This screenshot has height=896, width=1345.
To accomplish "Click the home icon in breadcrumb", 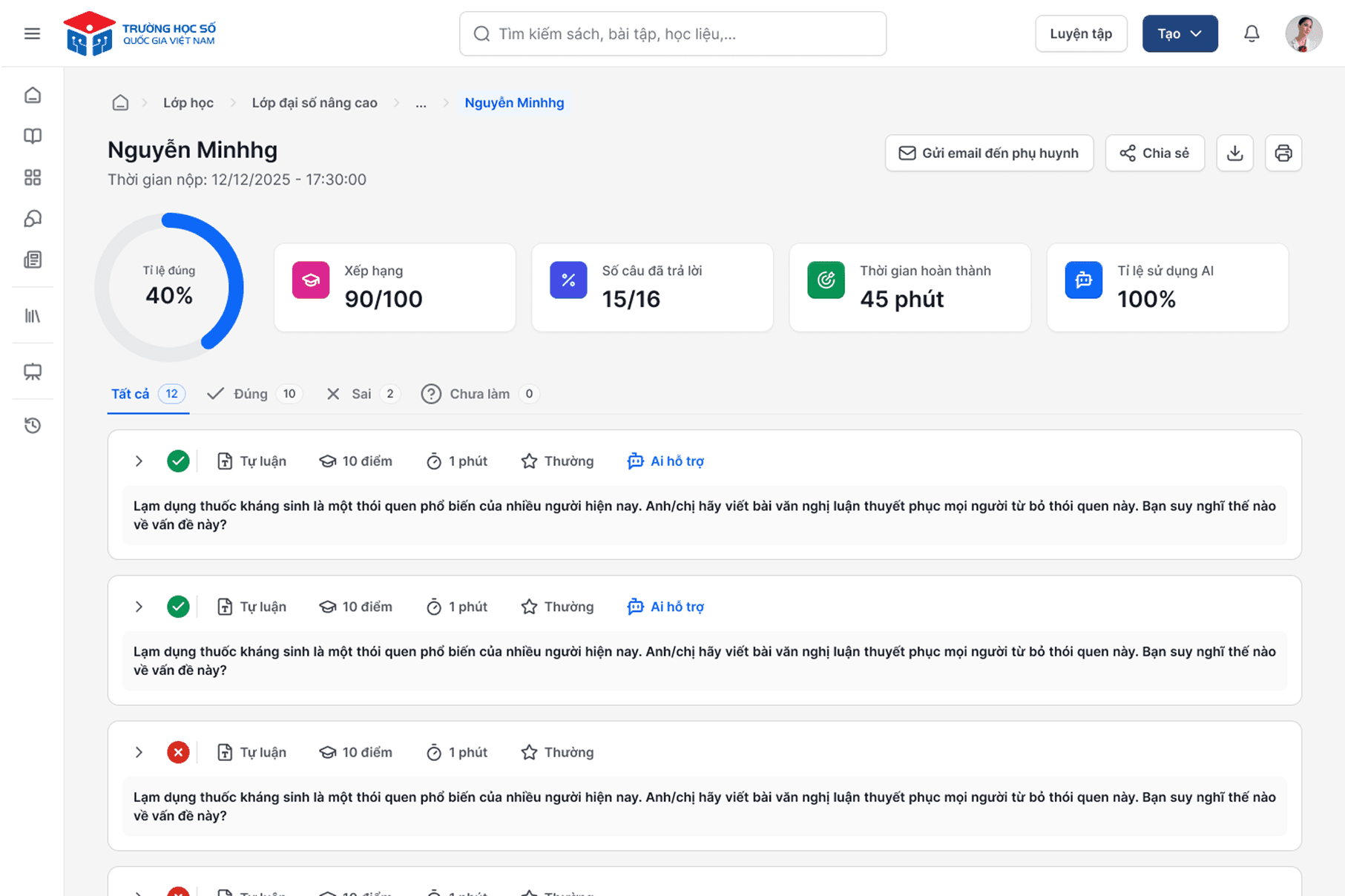I will pos(120,103).
